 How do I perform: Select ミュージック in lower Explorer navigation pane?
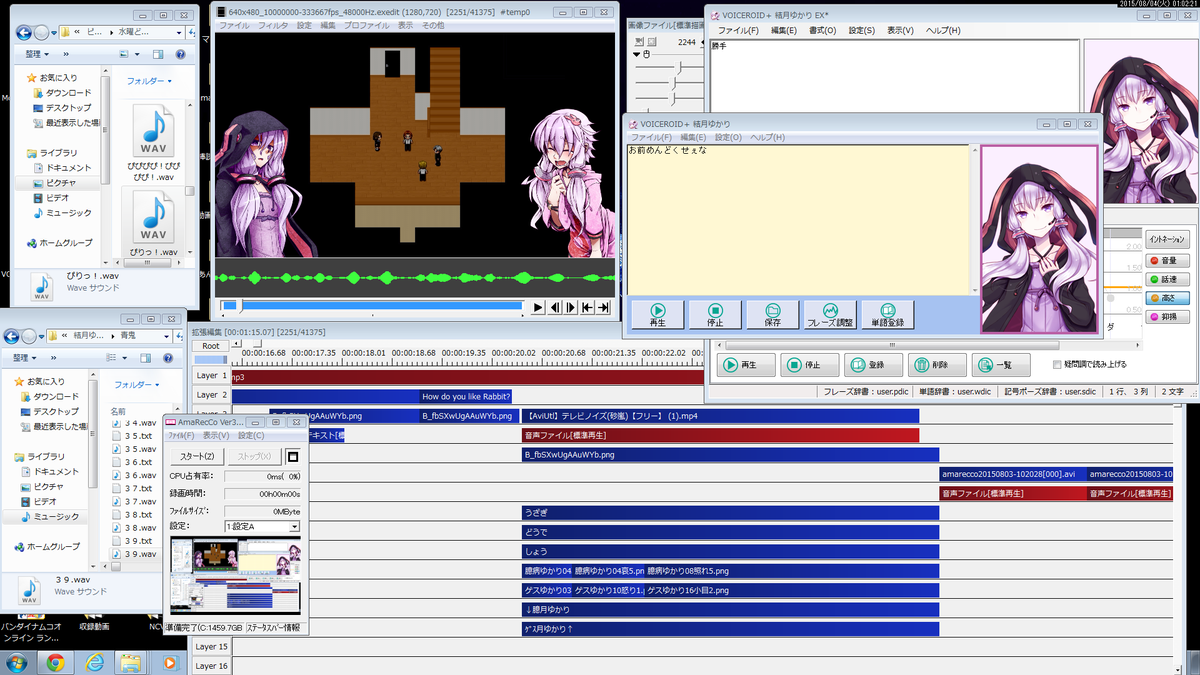point(56,516)
